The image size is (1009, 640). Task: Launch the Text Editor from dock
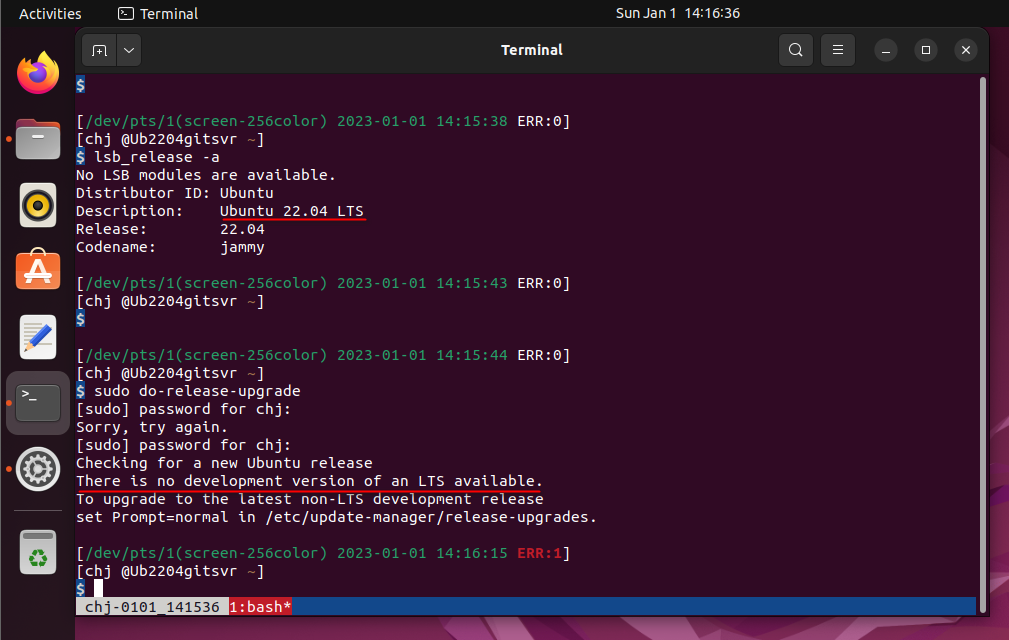tap(38, 337)
